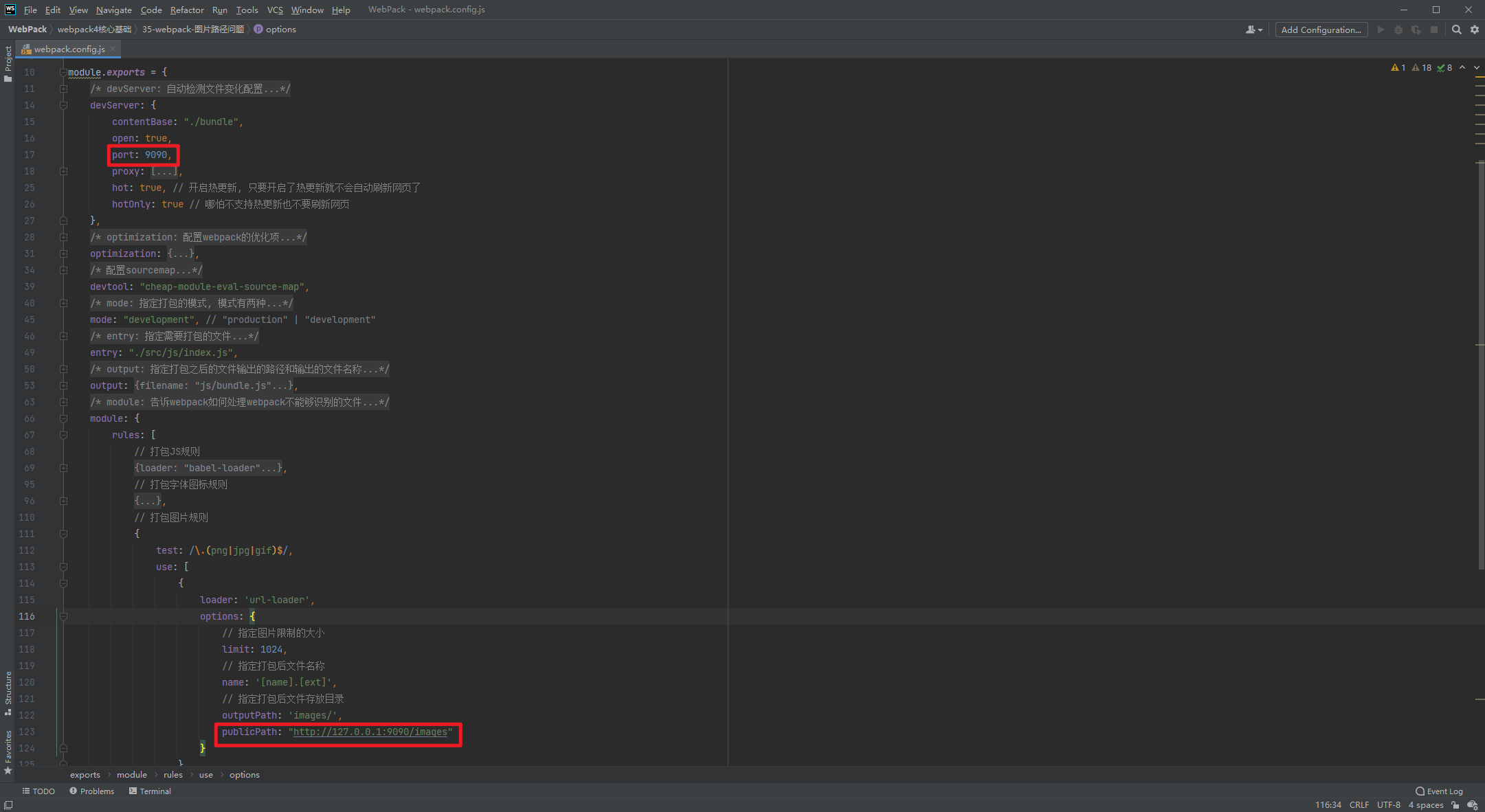This screenshot has height=812, width=1485.
Task: Expand folded proxy array on line 18
Action: [63, 171]
